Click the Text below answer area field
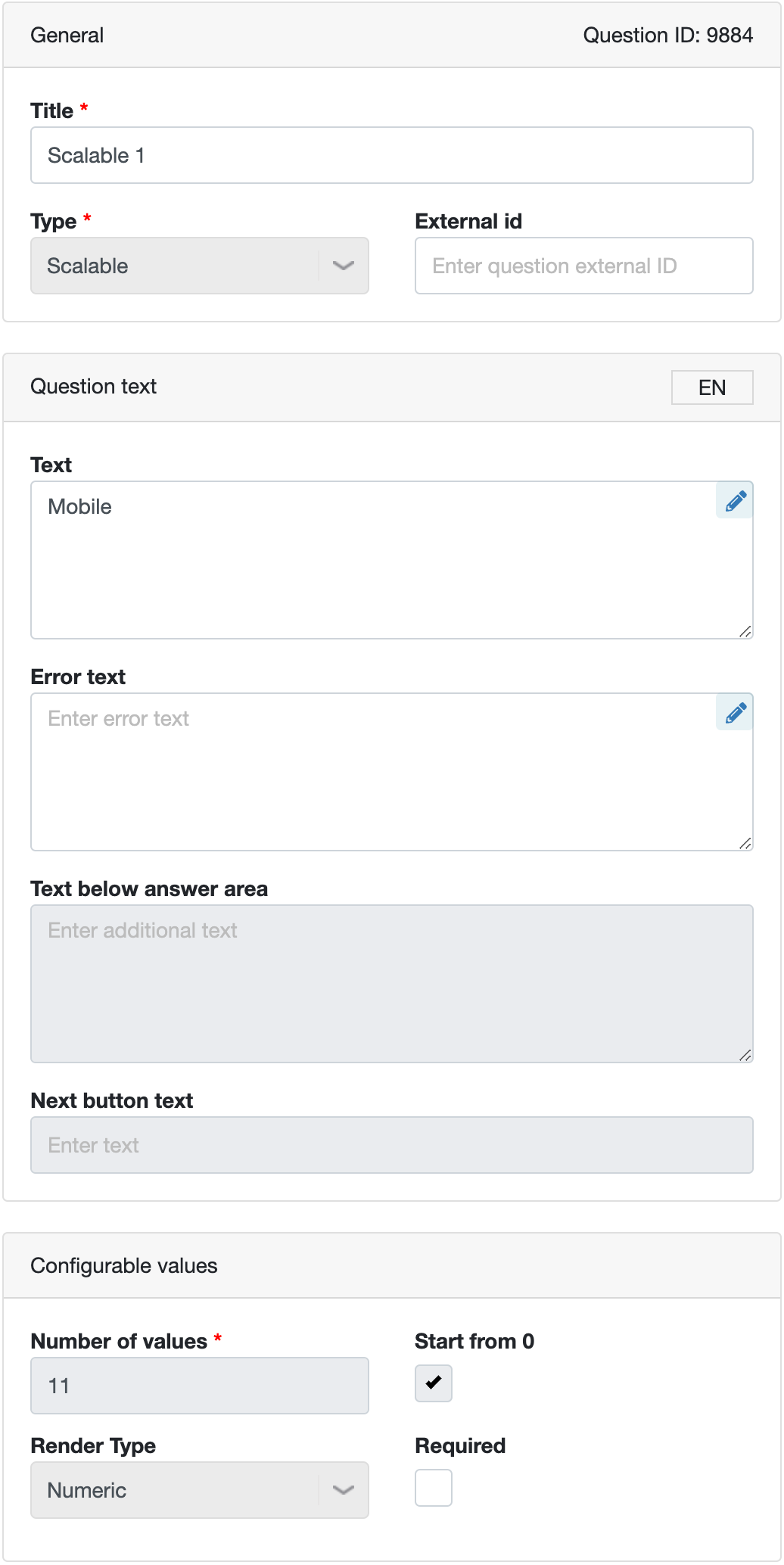This screenshot has width=784, height=1565. 392,984
